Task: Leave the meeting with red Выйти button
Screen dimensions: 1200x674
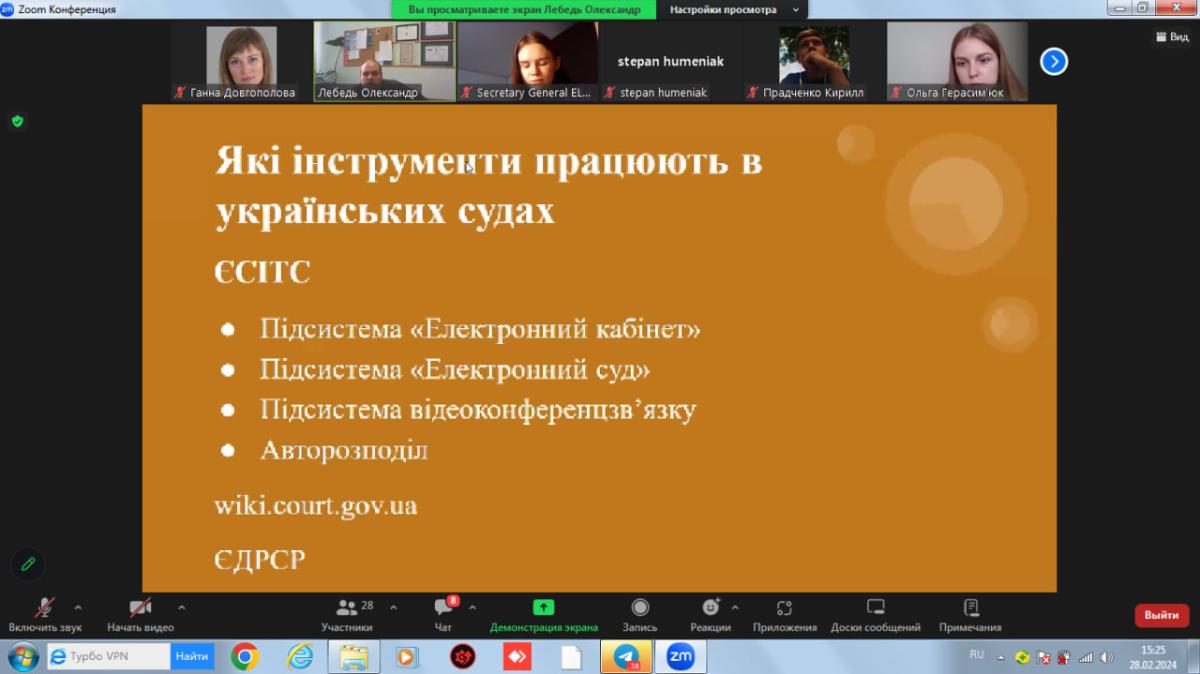Action: click(x=1161, y=615)
